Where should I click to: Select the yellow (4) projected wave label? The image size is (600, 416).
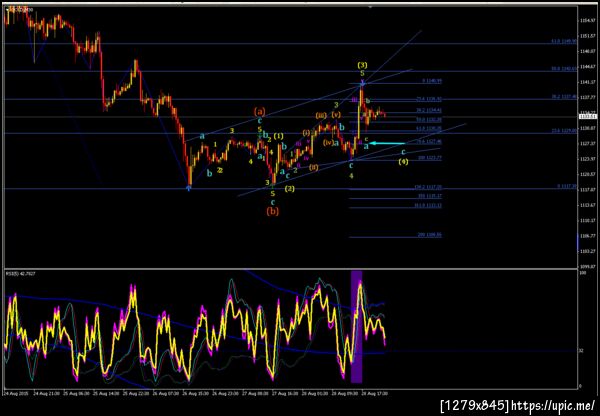(403, 162)
